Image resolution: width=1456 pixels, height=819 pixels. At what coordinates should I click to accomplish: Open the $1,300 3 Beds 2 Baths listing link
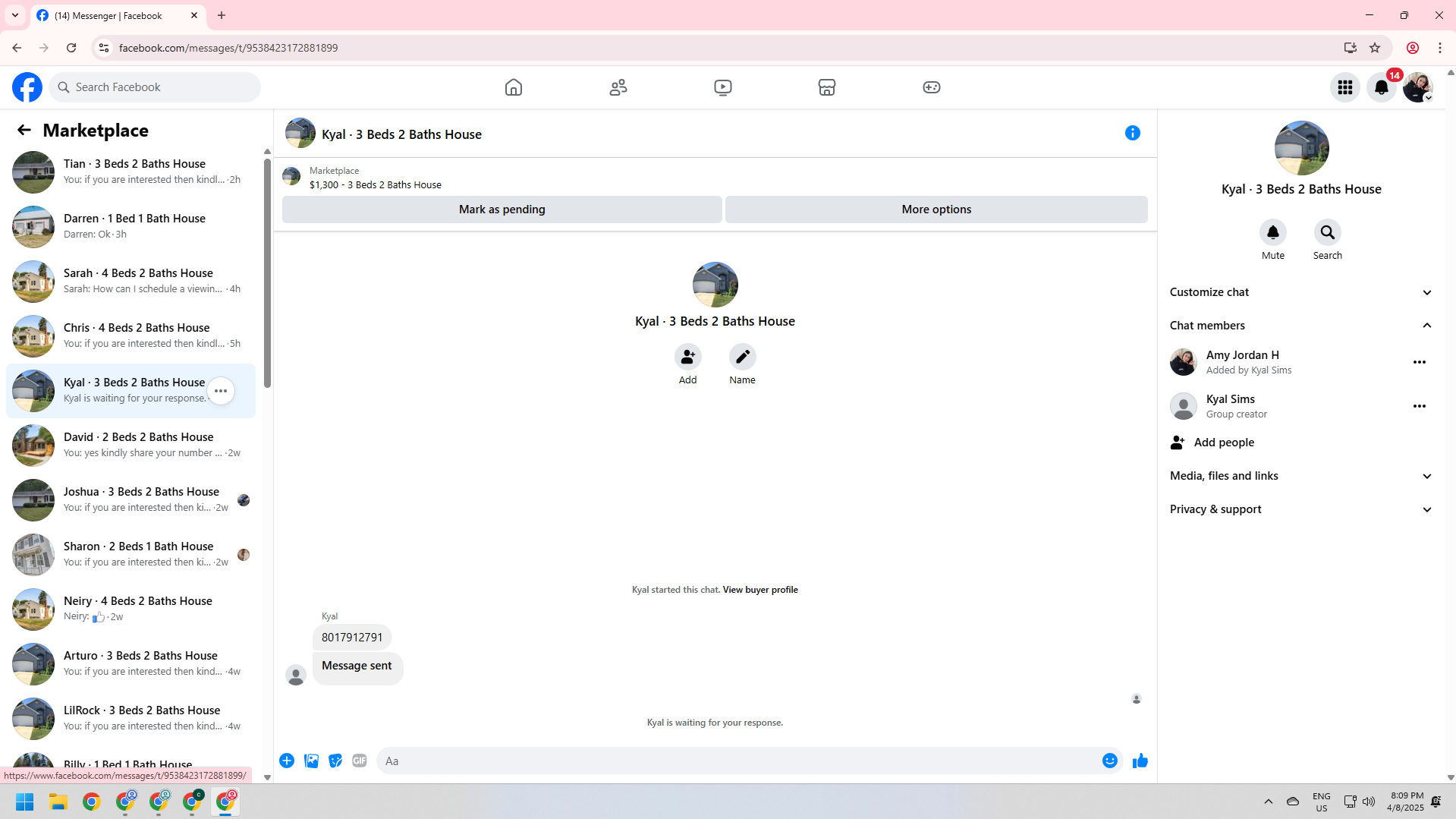click(x=375, y=185)
